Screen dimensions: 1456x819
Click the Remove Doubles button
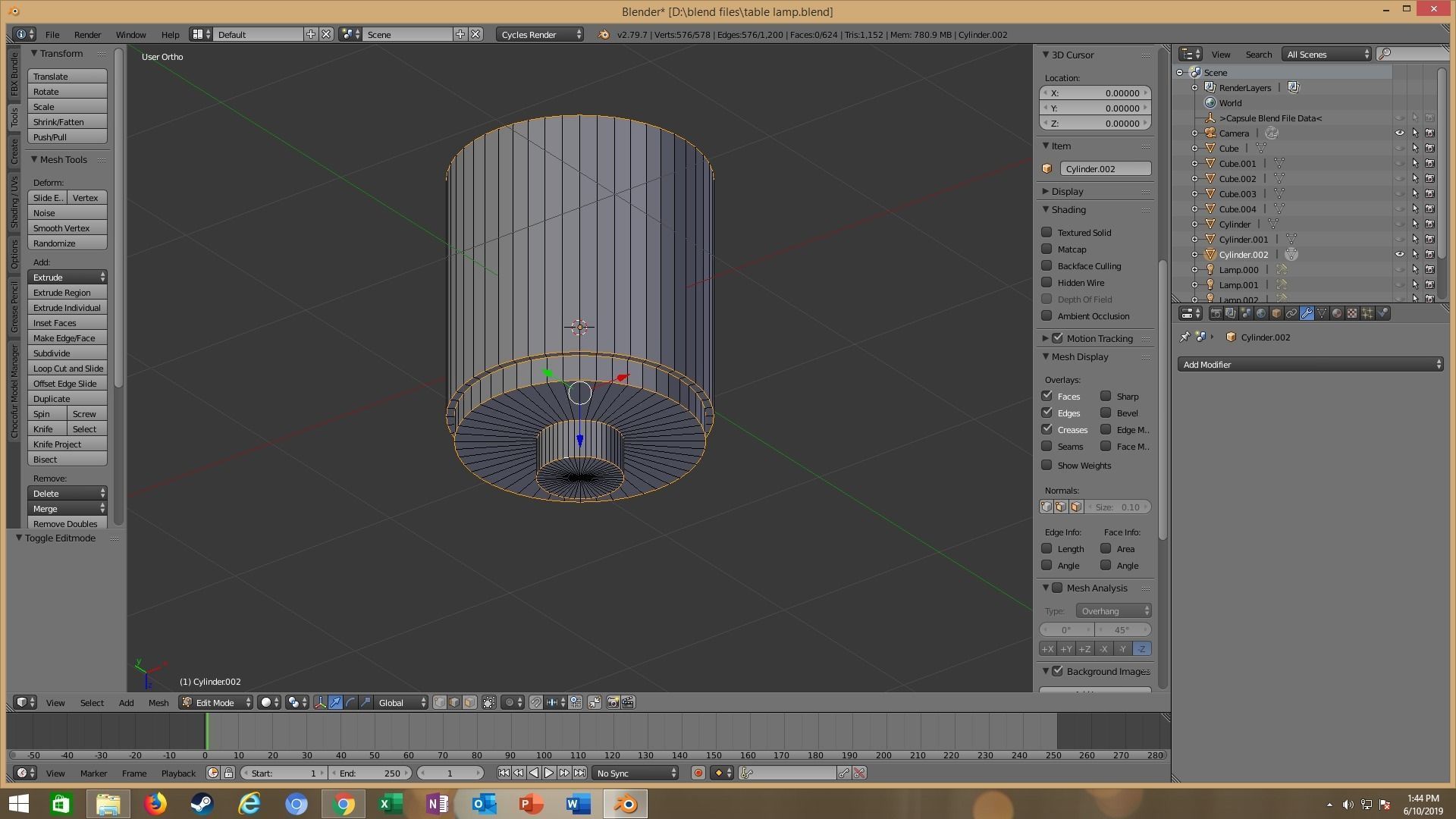[67, 523]
